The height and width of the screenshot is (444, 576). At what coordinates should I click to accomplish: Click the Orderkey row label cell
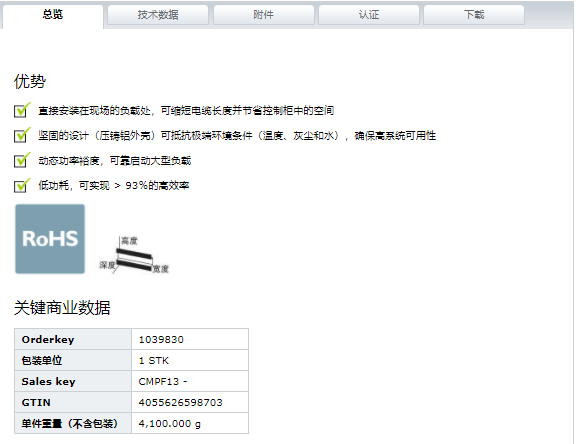coord(73,339)
